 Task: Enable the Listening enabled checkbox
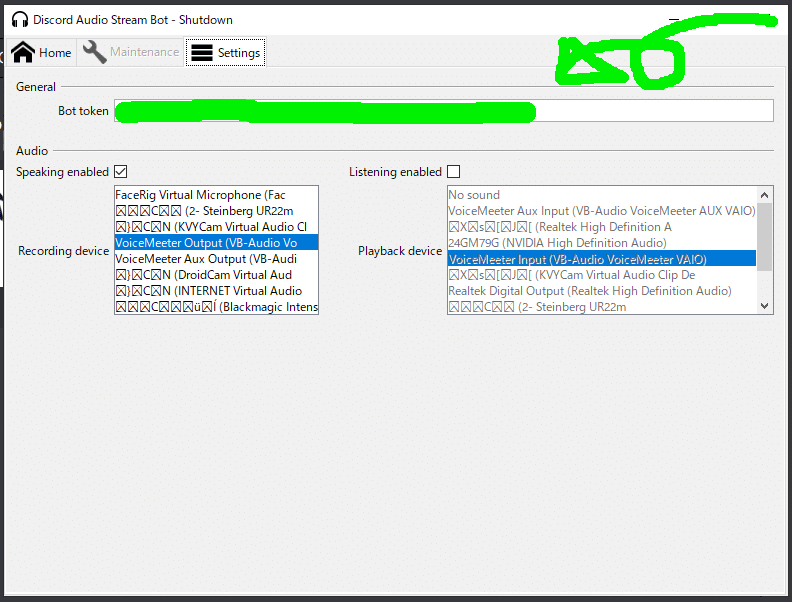click(454, 172)
